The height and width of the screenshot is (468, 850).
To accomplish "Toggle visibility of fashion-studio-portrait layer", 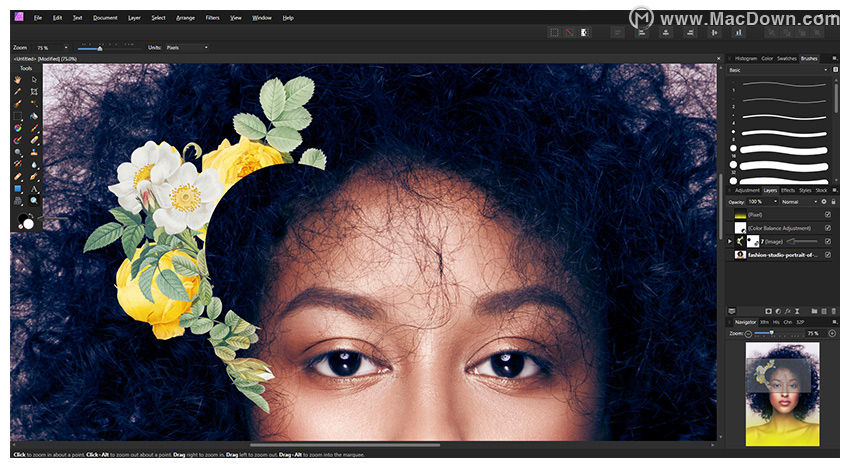I will click(828, 255).
